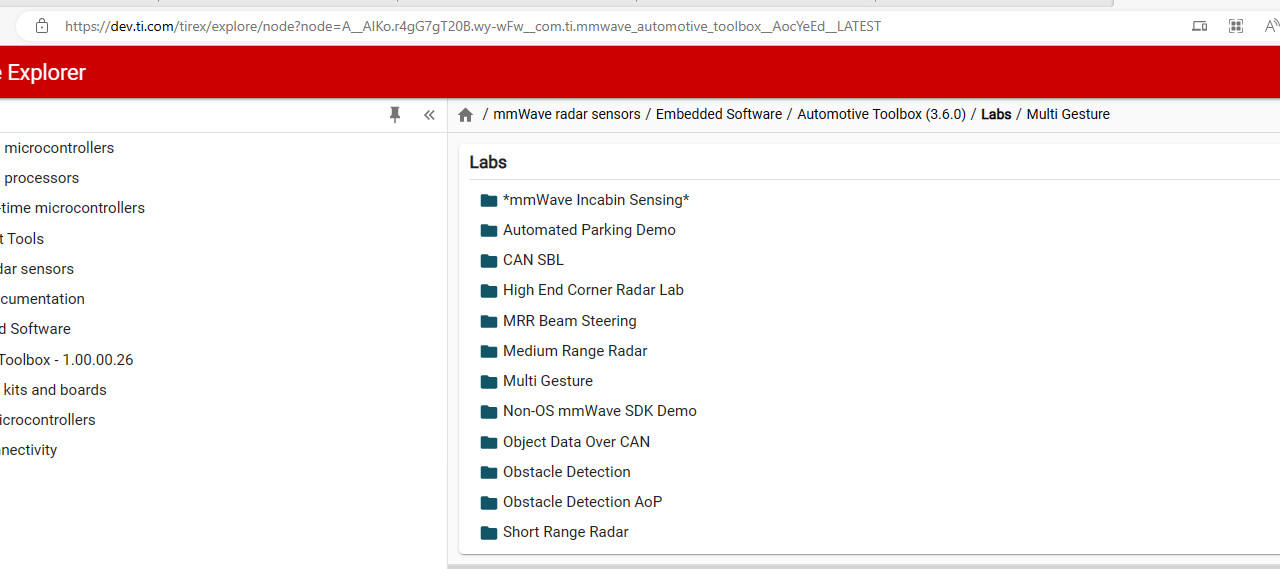Navigate to Automotive Toolbox (3.6.0) breadcrumb
Viewport: 1280px width, 569px height.
coord(882,114)
